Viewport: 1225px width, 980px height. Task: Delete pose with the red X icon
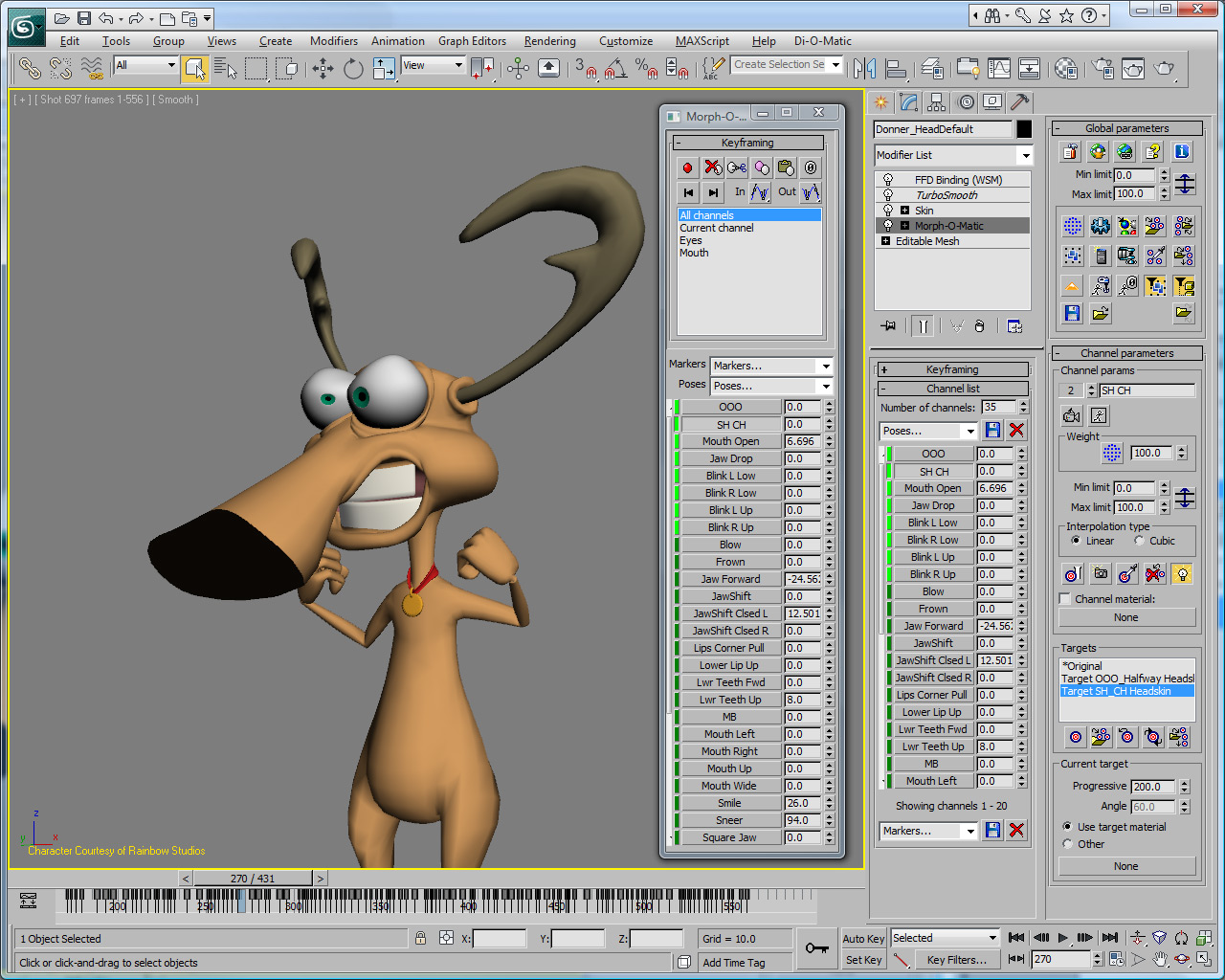1016,431
